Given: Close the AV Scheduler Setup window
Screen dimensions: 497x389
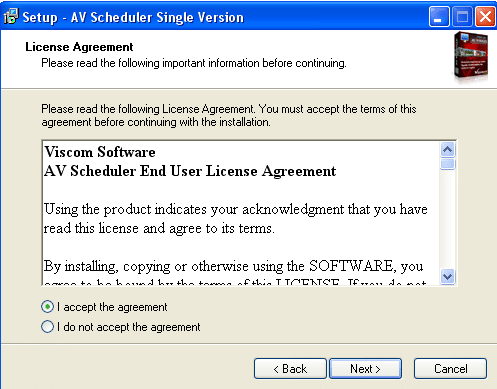Looking at the screenshot, I should pos(485,17).
